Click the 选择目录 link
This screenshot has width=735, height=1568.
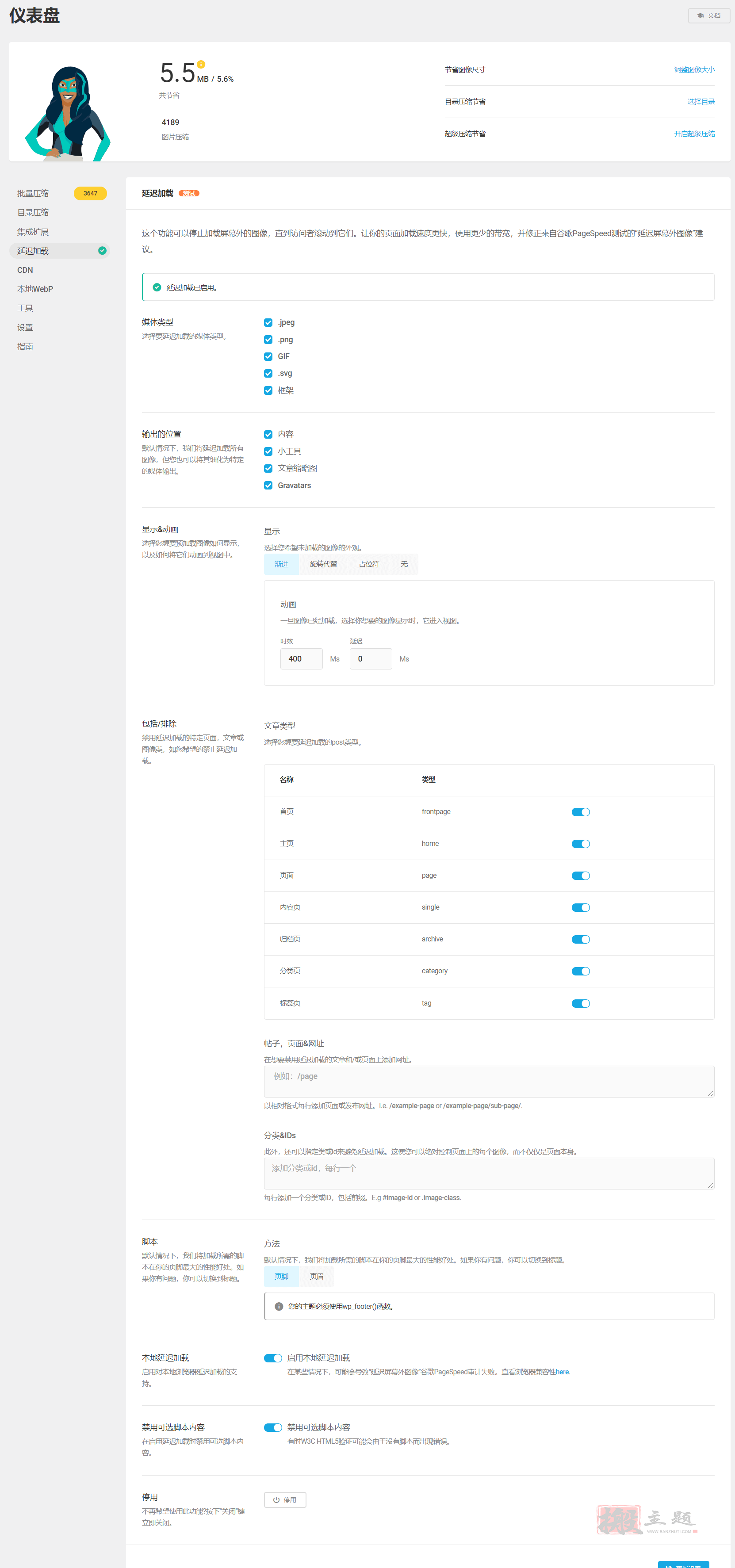click(701, 102)
